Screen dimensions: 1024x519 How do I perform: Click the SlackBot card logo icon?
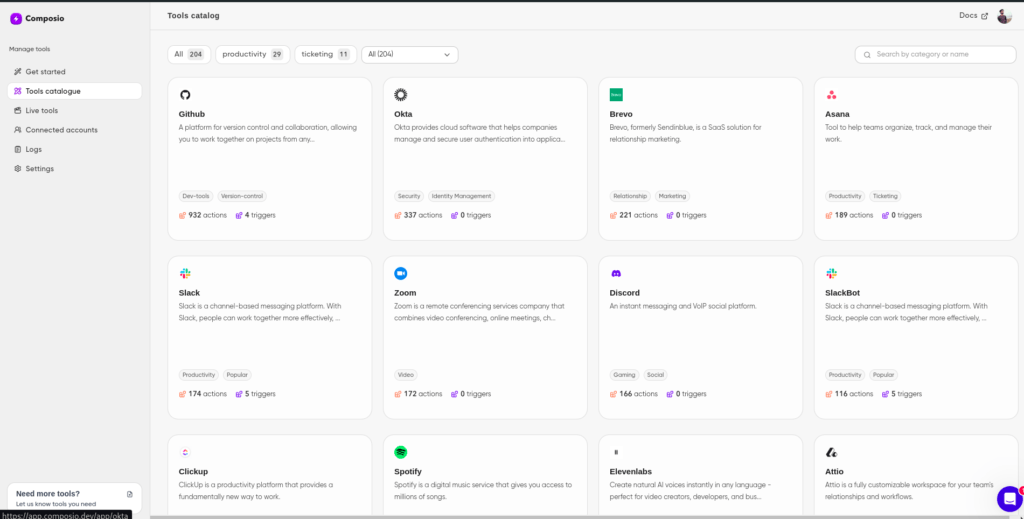tap(831, 274)
